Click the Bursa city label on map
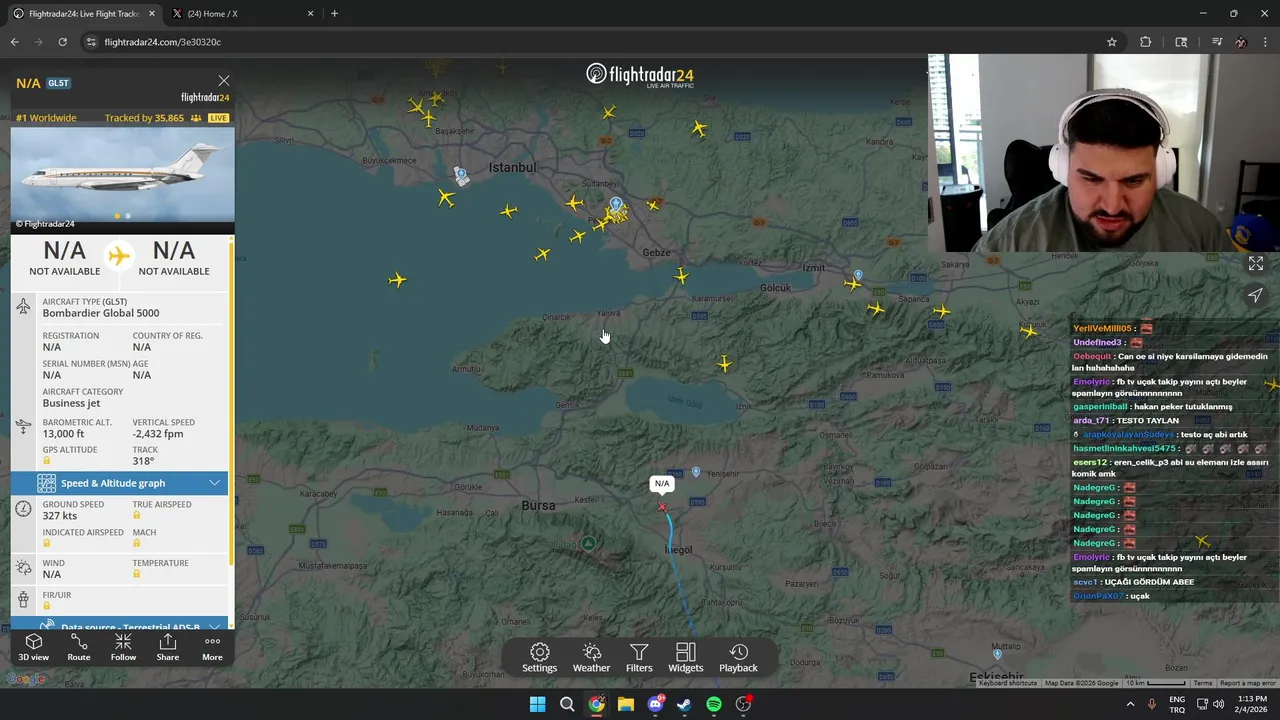Screen dimensions: 1280x720 click(538, 505)
